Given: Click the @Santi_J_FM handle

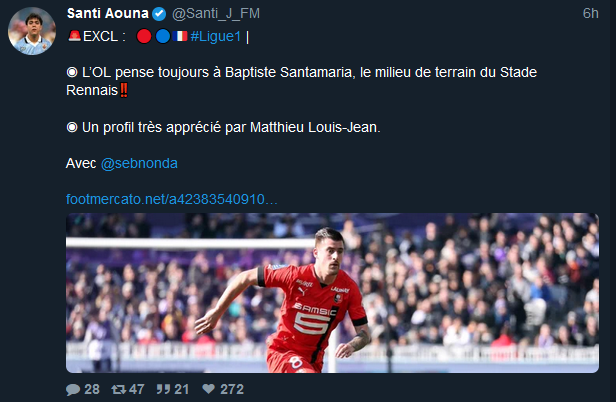Looking at the screenshot, I should [x=216, y=14].
